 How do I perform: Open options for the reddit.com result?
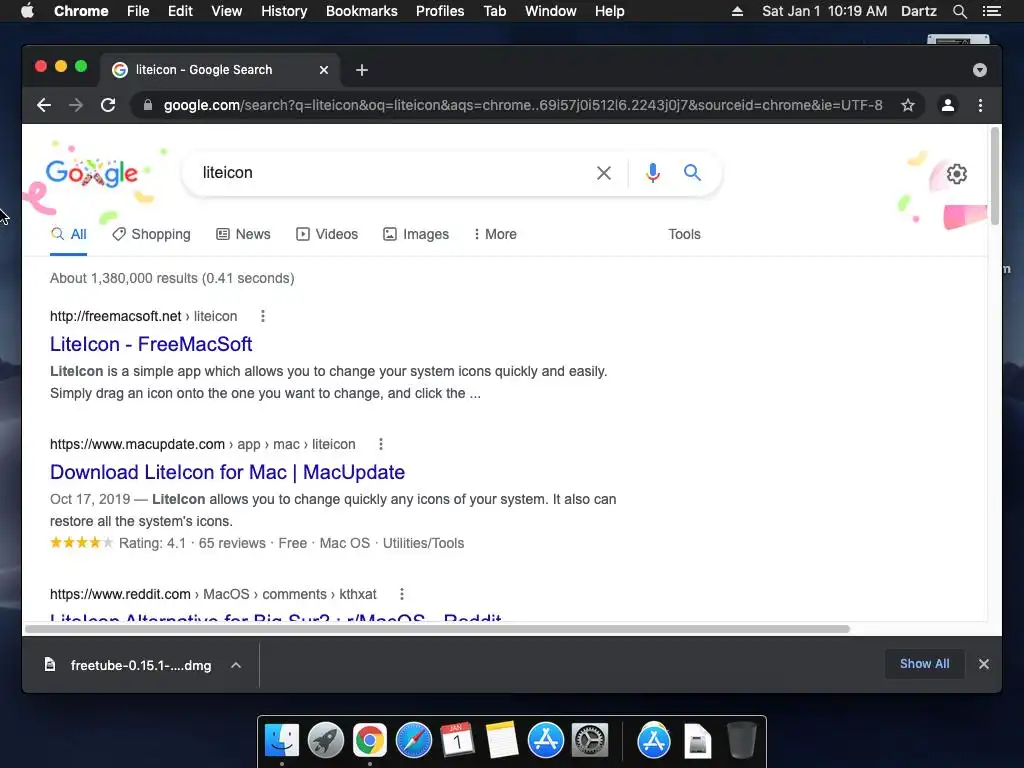click(x=402, y=594)
